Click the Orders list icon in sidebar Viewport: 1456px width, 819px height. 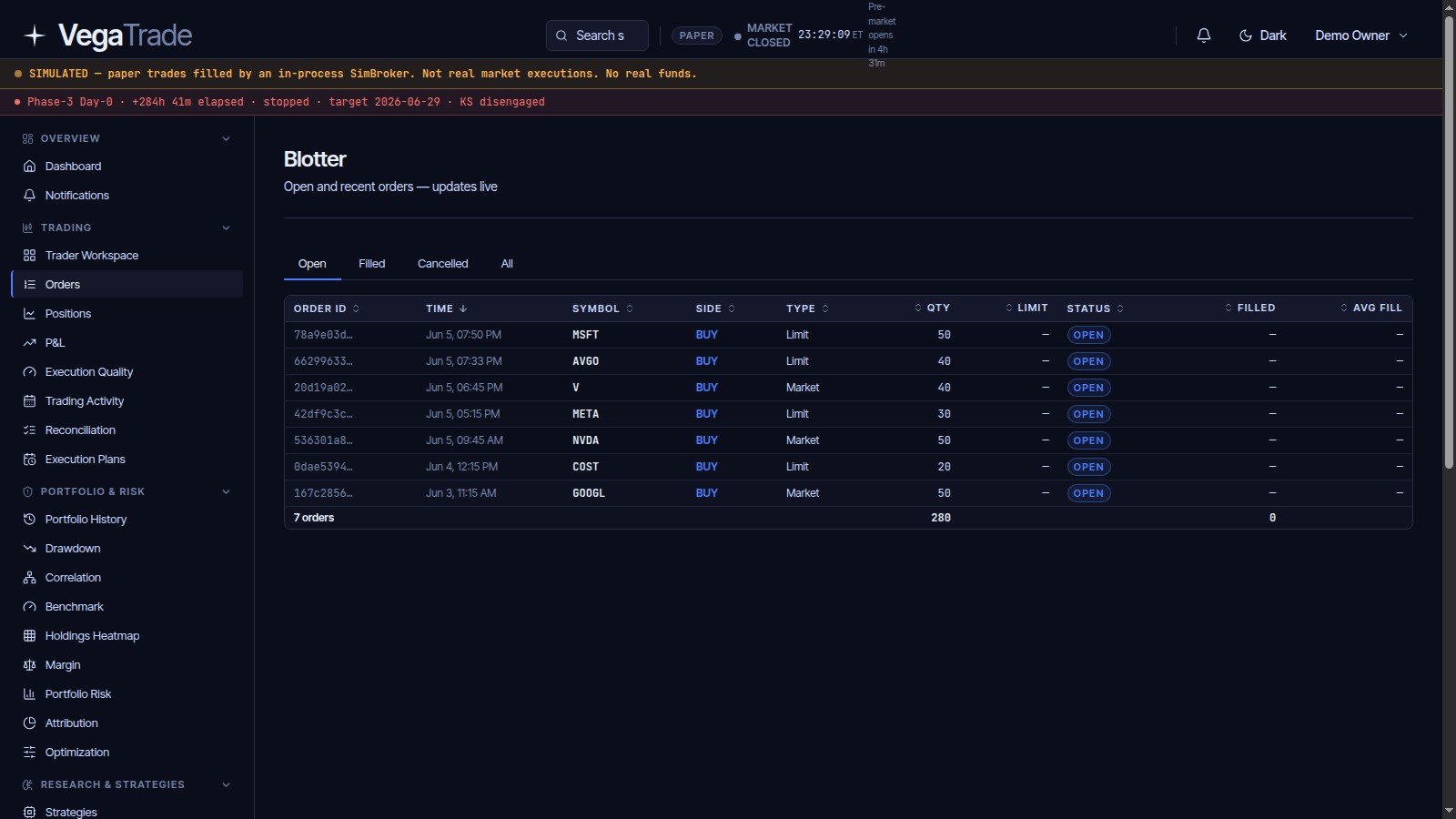[29, 285]
